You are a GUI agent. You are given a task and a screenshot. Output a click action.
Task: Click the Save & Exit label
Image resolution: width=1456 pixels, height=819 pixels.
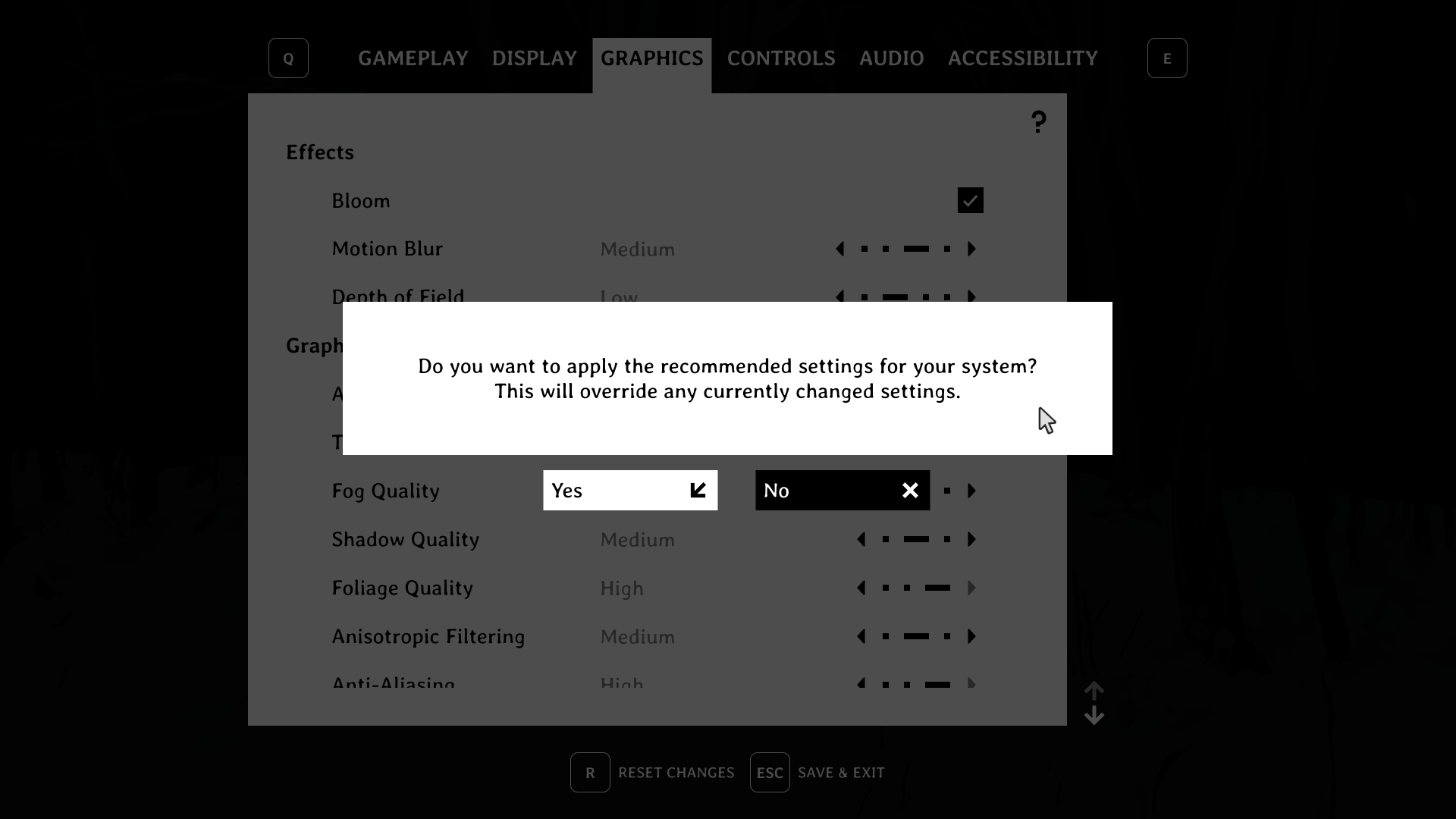pyautogui.click(x=841, y=772)
